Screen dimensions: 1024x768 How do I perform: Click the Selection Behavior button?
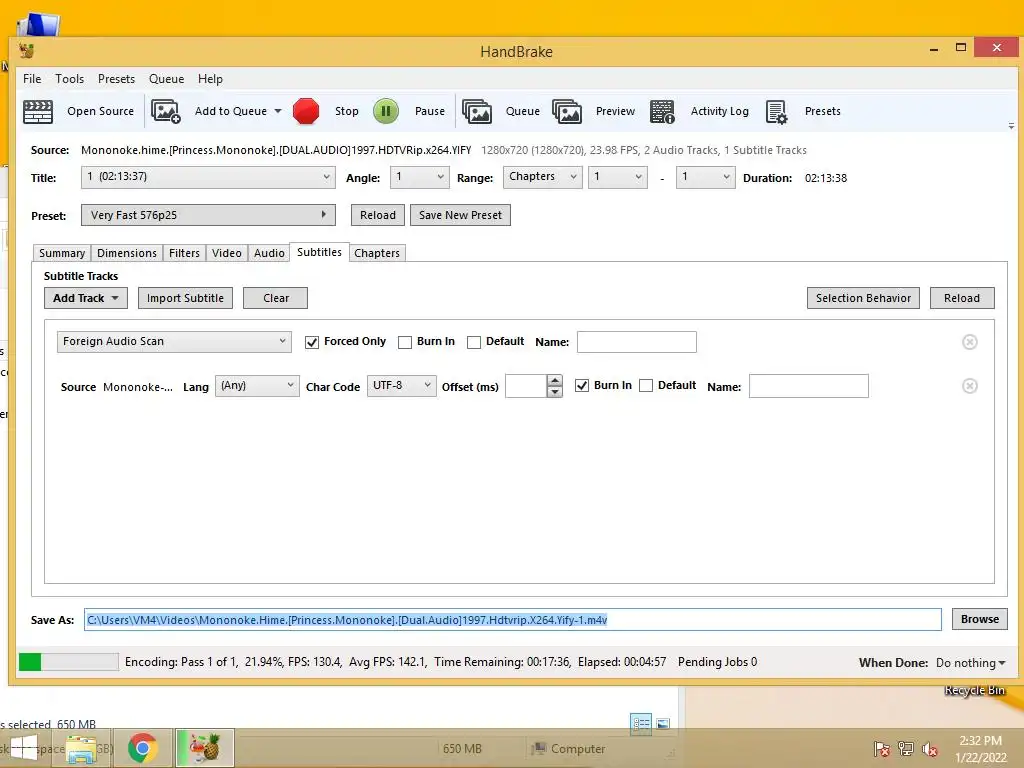[x=863, y=298]
